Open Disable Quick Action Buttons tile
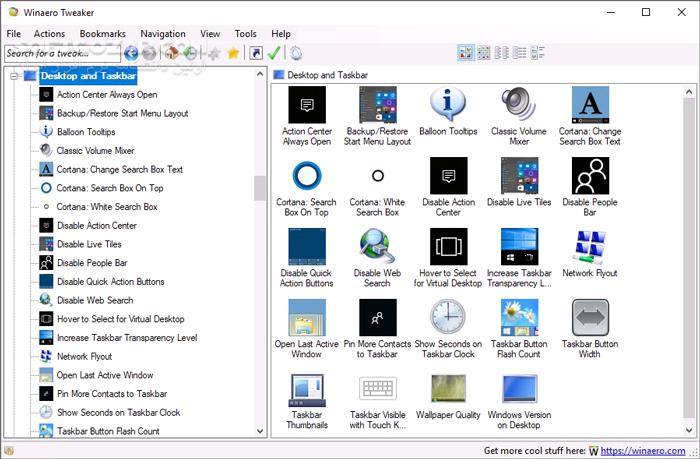The height and width of the screenshot is (459, 700). pyautogui.click(x=307, y=258)
